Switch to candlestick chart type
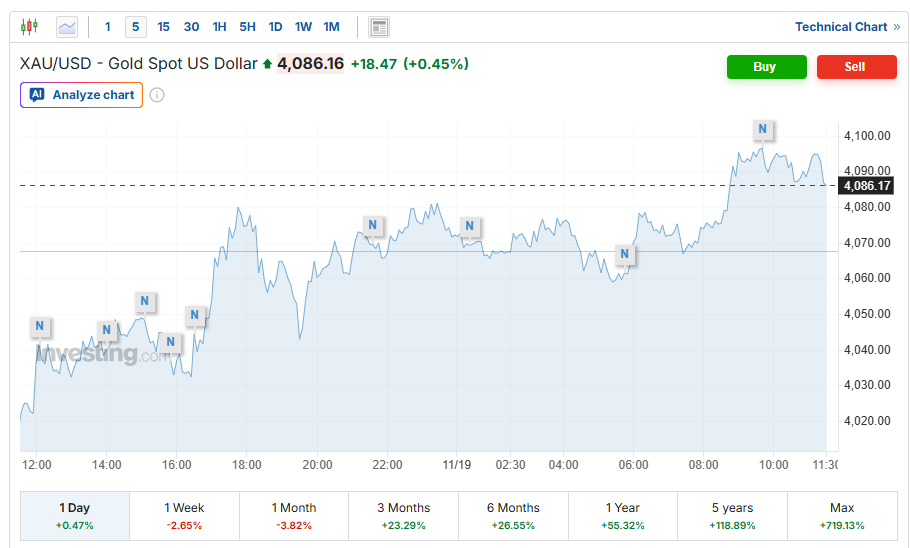Screen dimensions: 910x548 pos(30,27)
